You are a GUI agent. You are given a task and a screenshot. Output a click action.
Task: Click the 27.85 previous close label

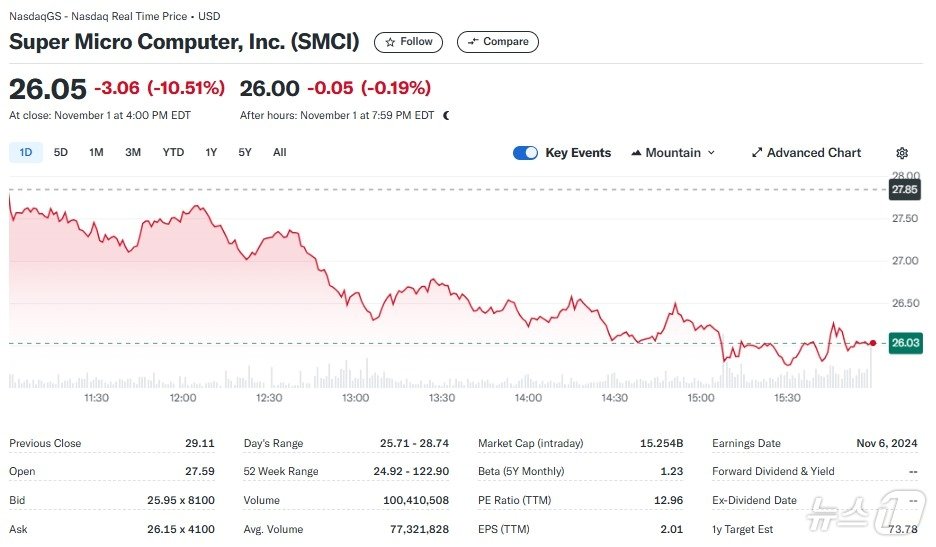pyautogui.click(x=905, y=189)
